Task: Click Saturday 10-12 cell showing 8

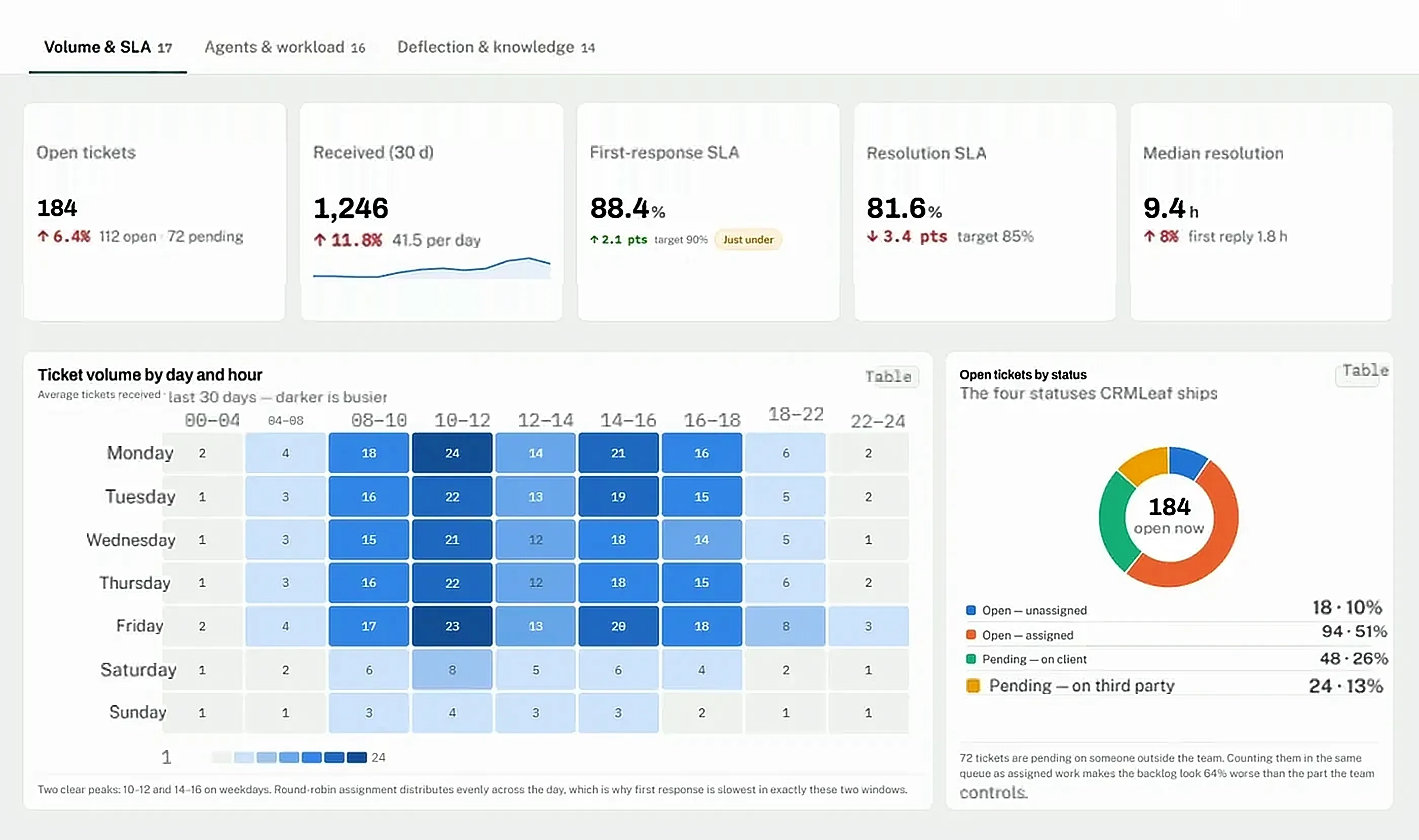Action: pyautogui.click(x=452, y=670)
